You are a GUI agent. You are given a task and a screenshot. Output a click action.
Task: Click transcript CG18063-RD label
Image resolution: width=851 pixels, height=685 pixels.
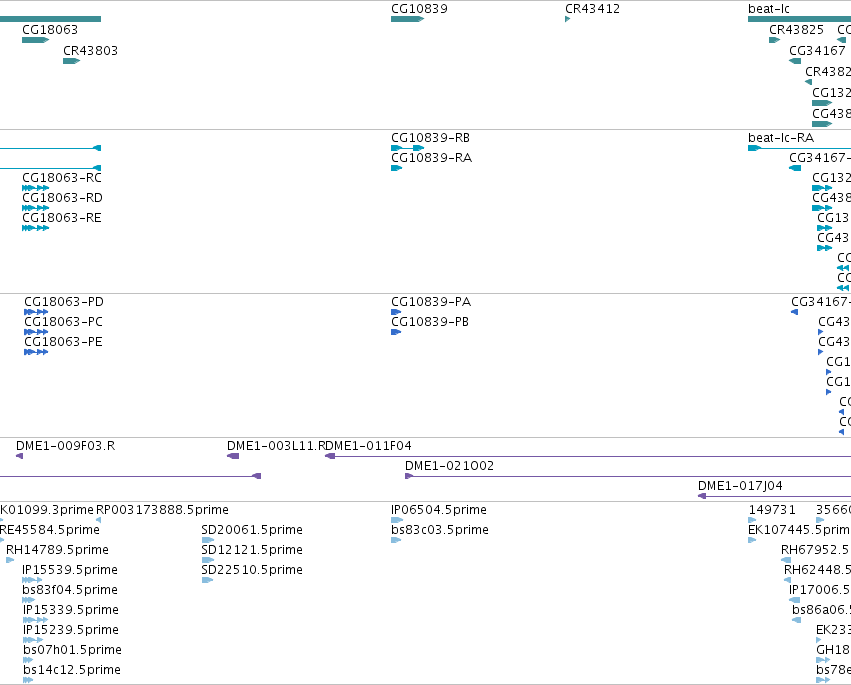[62, 198]
